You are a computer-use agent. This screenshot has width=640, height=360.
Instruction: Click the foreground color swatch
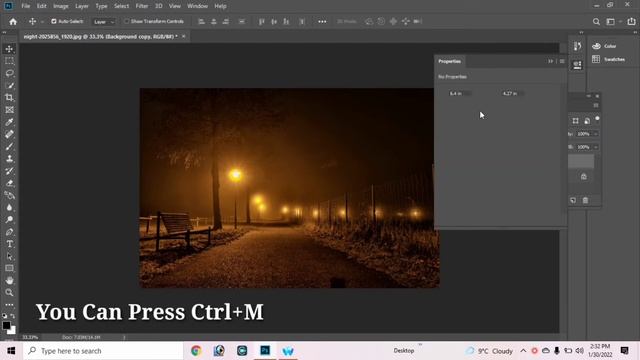(x=6, y=325)
